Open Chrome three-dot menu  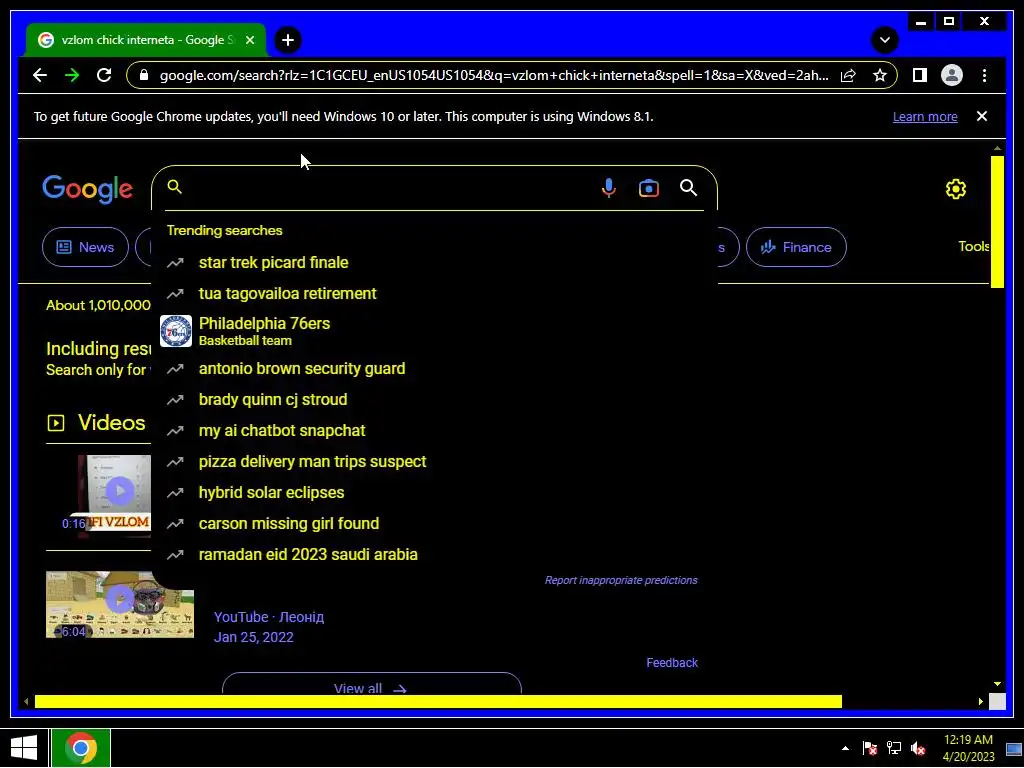[x=984, y=75]
